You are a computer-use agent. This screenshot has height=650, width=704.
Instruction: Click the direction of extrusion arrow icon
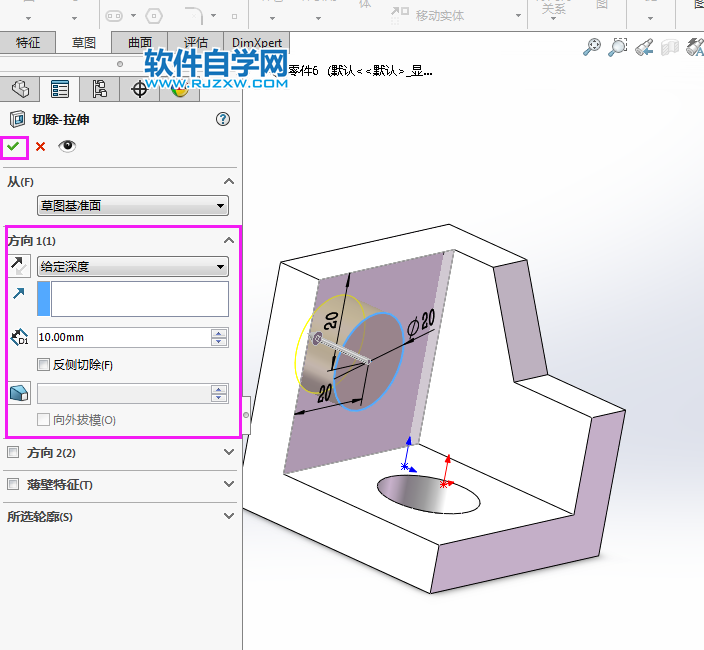click(x=19, y=293)
